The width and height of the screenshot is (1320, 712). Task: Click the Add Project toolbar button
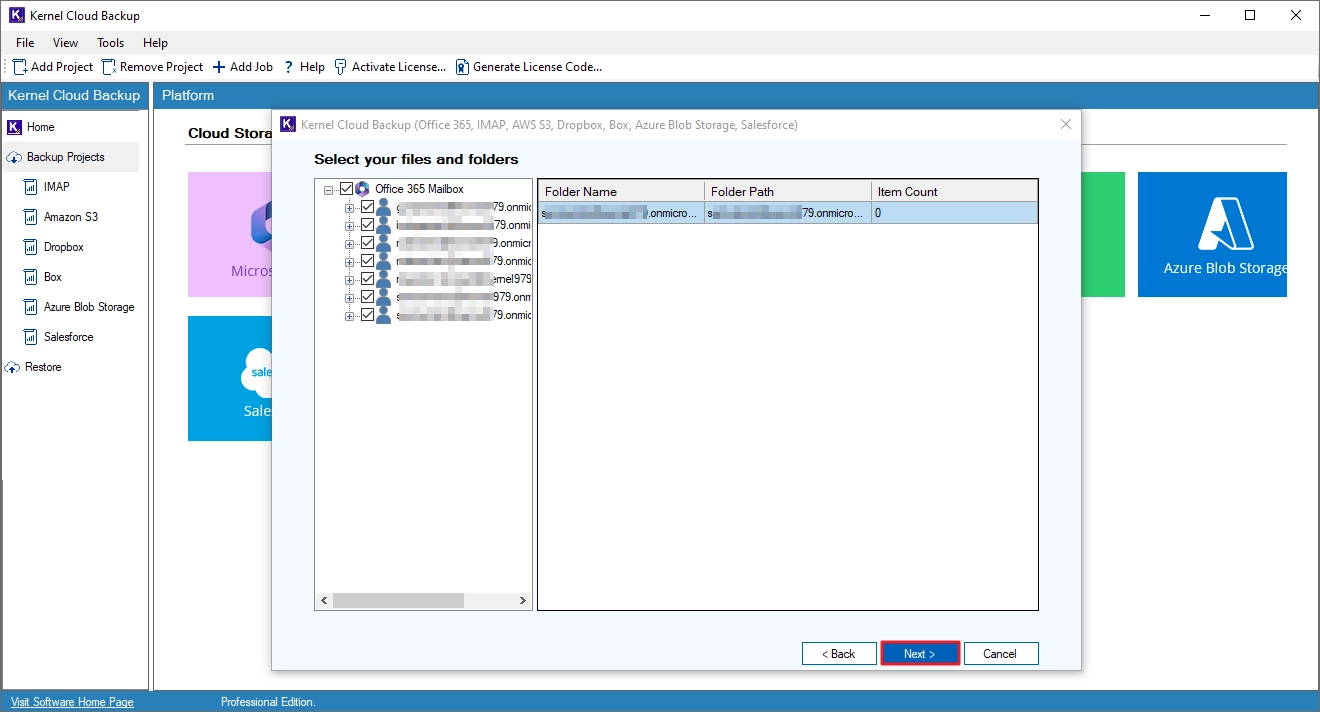coord(53,67)
